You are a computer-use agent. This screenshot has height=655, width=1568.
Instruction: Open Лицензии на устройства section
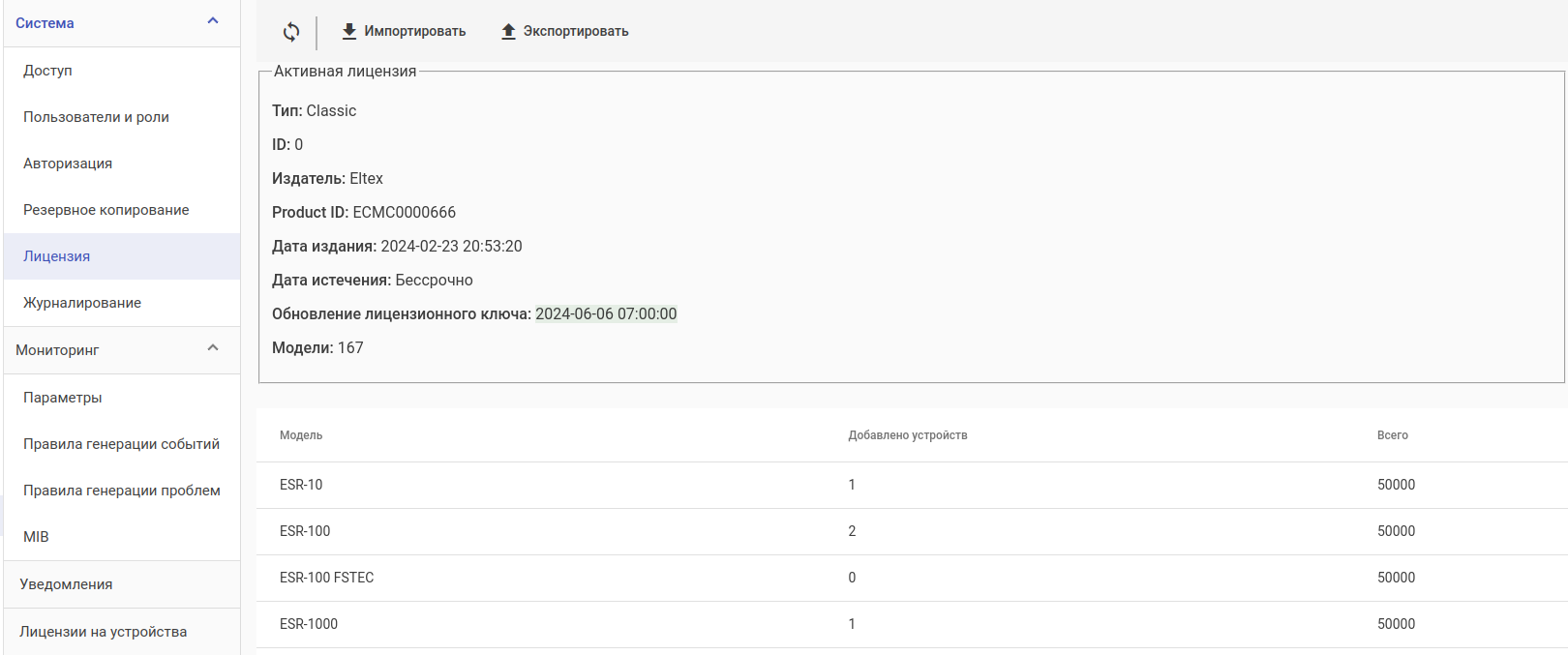(104, 632)
